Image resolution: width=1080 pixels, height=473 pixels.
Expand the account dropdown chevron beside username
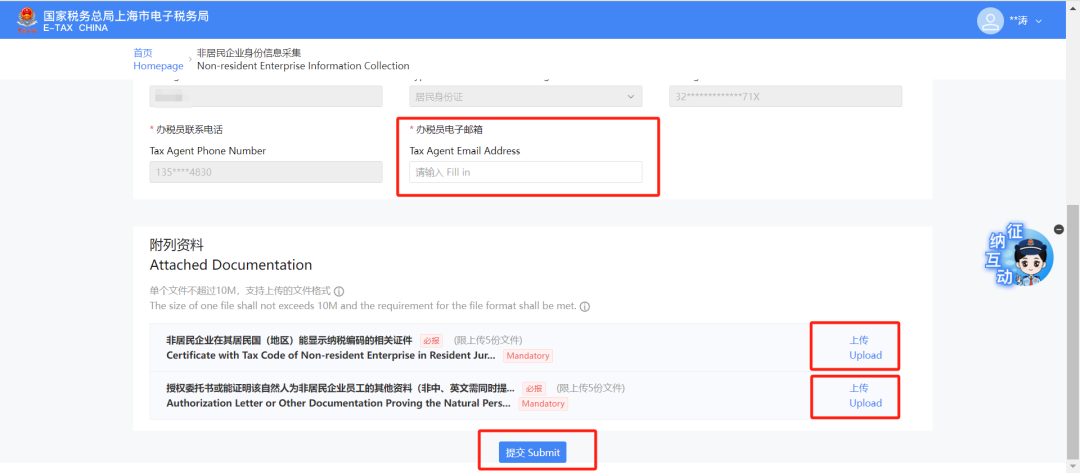pyautogui.click(x=1039, y=21)
